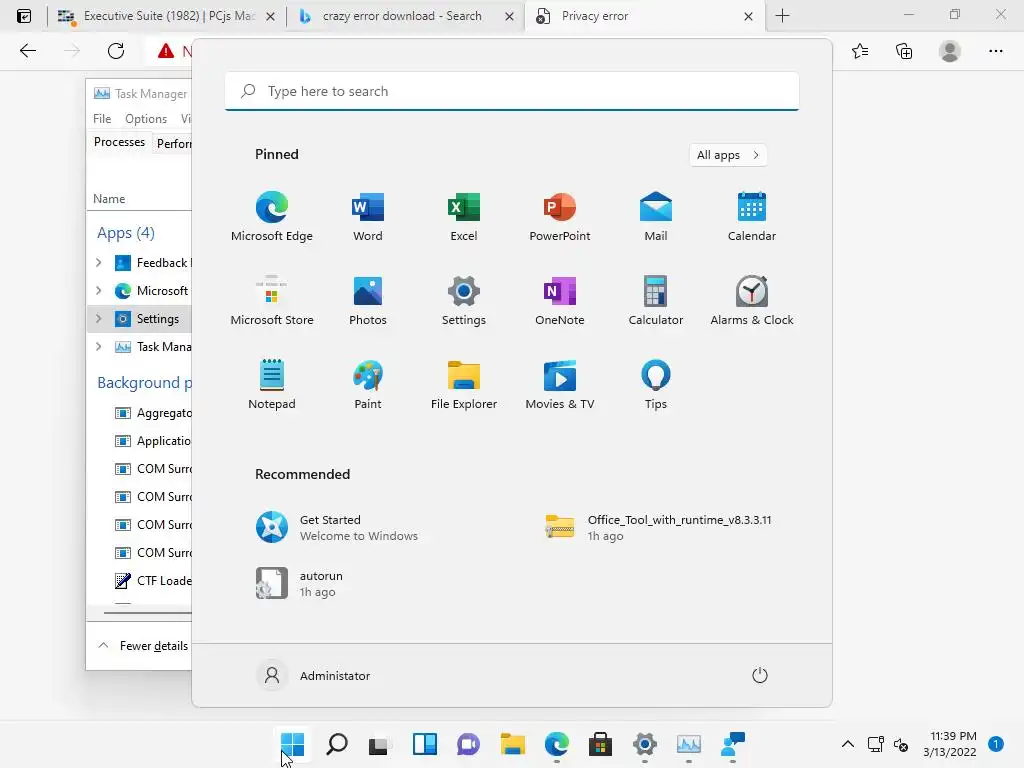Open the Calendar app

pyautogui.click(x=752, y=217)
